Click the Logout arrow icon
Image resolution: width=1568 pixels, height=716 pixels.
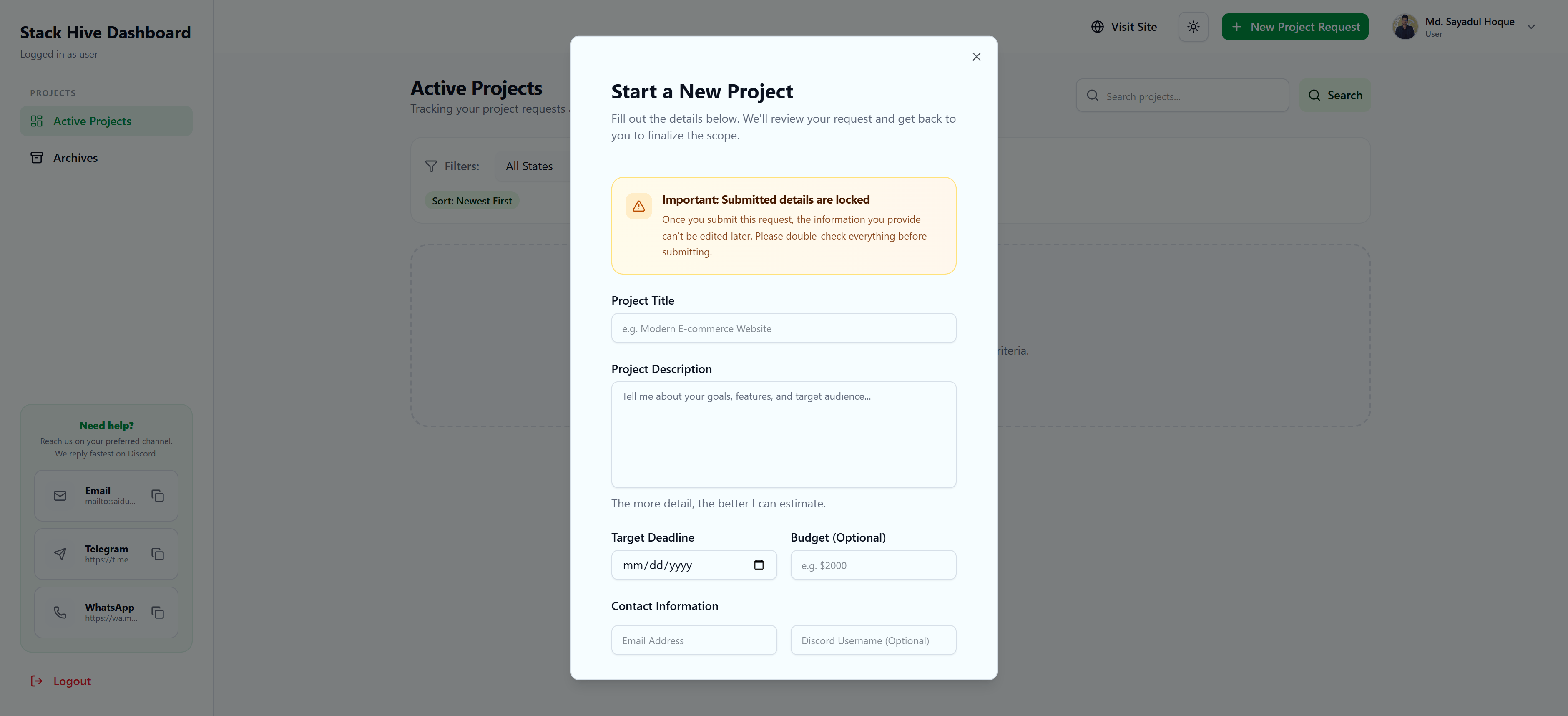click(x=37, y=681)
